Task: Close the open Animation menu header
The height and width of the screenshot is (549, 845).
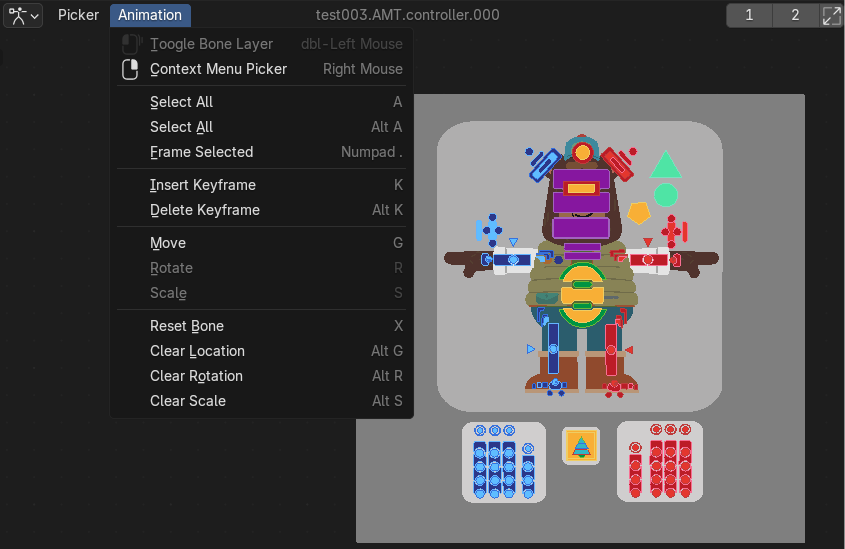Action: [x=150, y=15]
